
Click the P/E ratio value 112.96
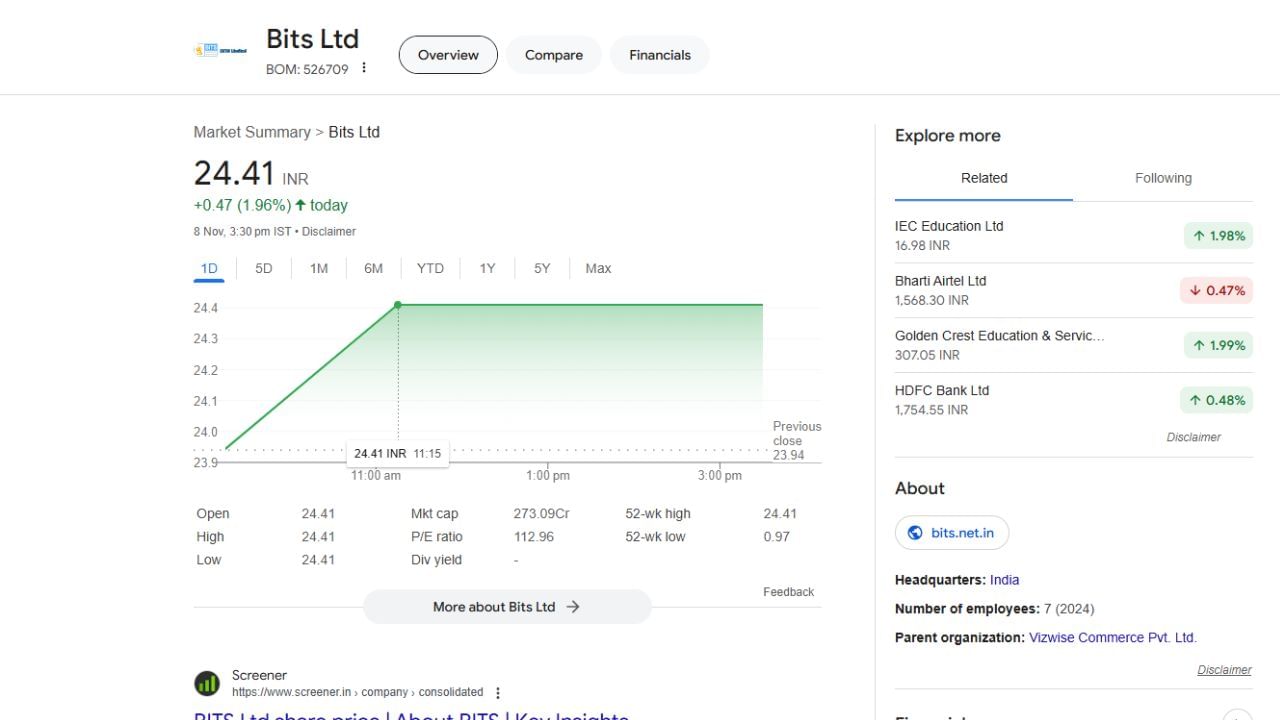click(x=534, y=537)
